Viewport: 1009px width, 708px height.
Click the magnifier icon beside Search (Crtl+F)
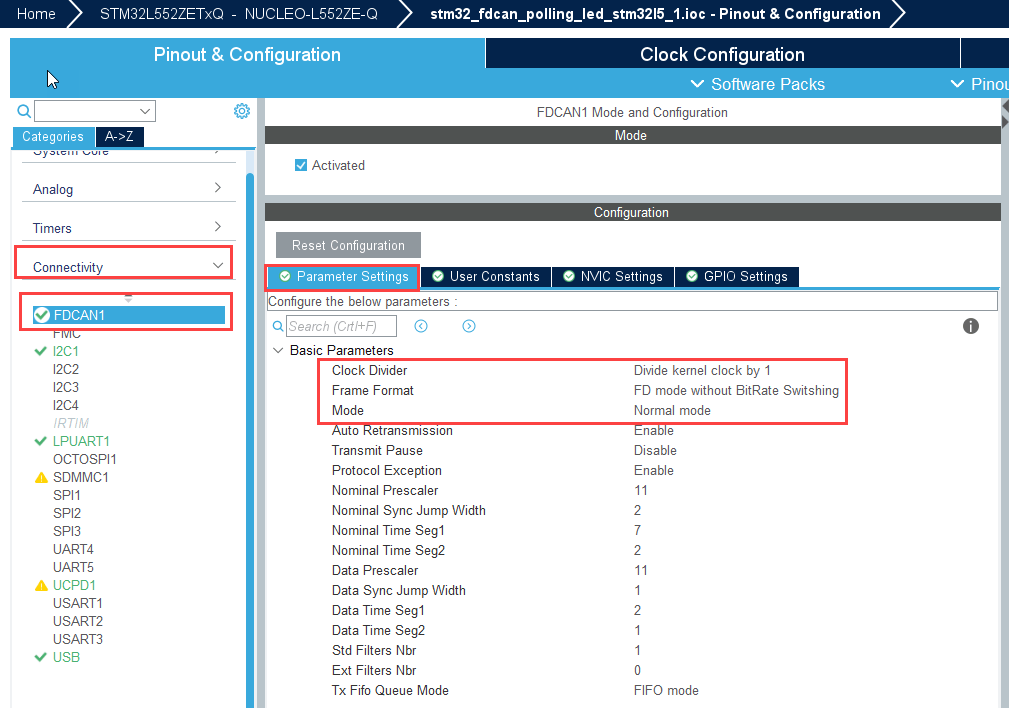[x=278, y=326]
